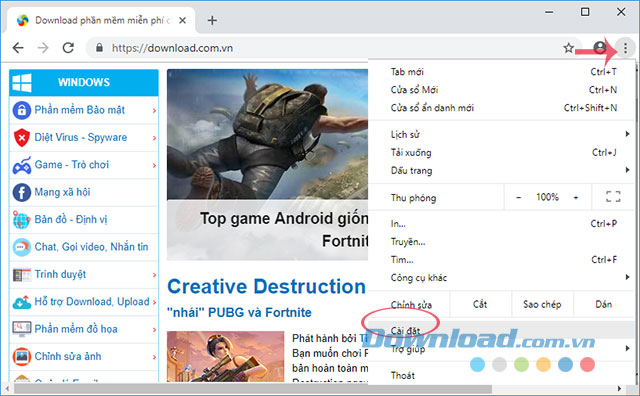Click the three-dot Chrome menu button
Image resolution: width=640 pixels, height=396 pixels.
tap(625, 48)
